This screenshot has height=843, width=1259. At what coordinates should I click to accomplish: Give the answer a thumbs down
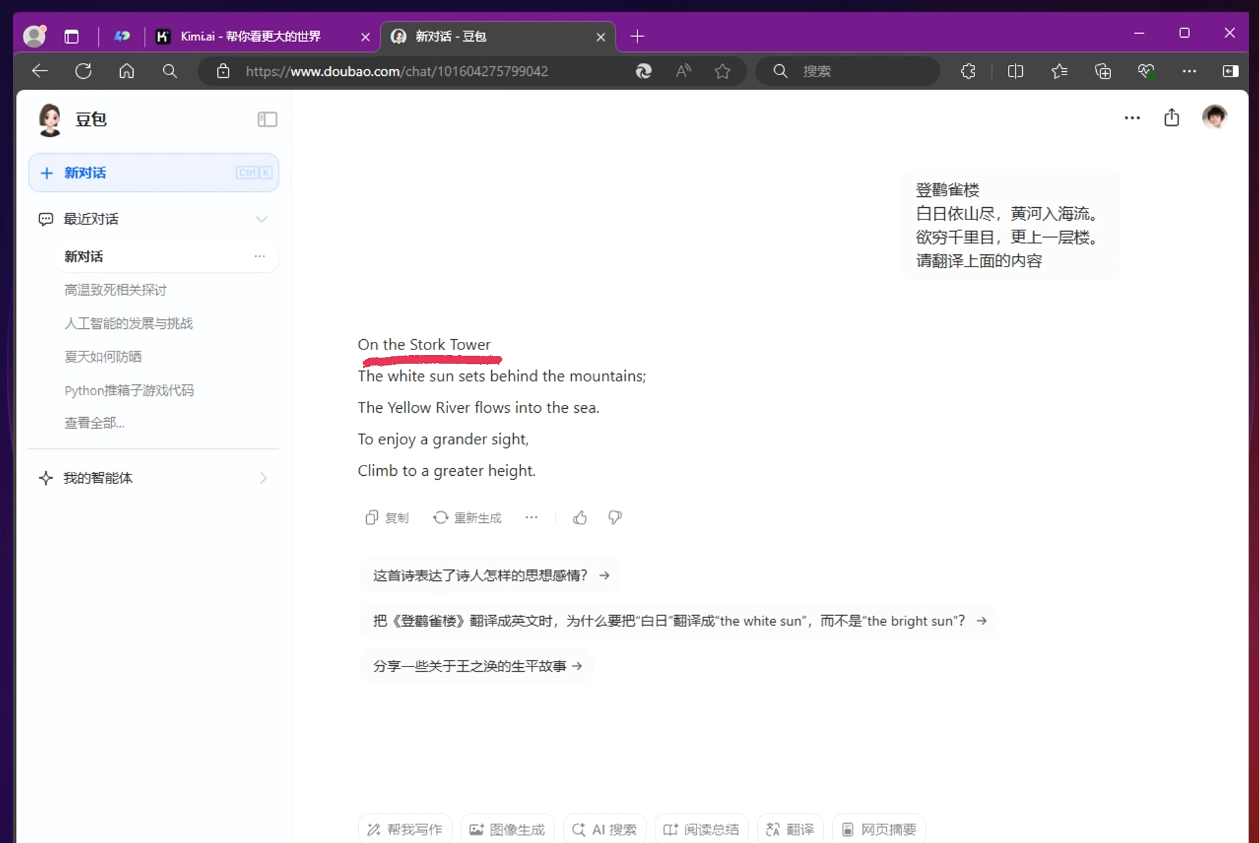(615, 517)
